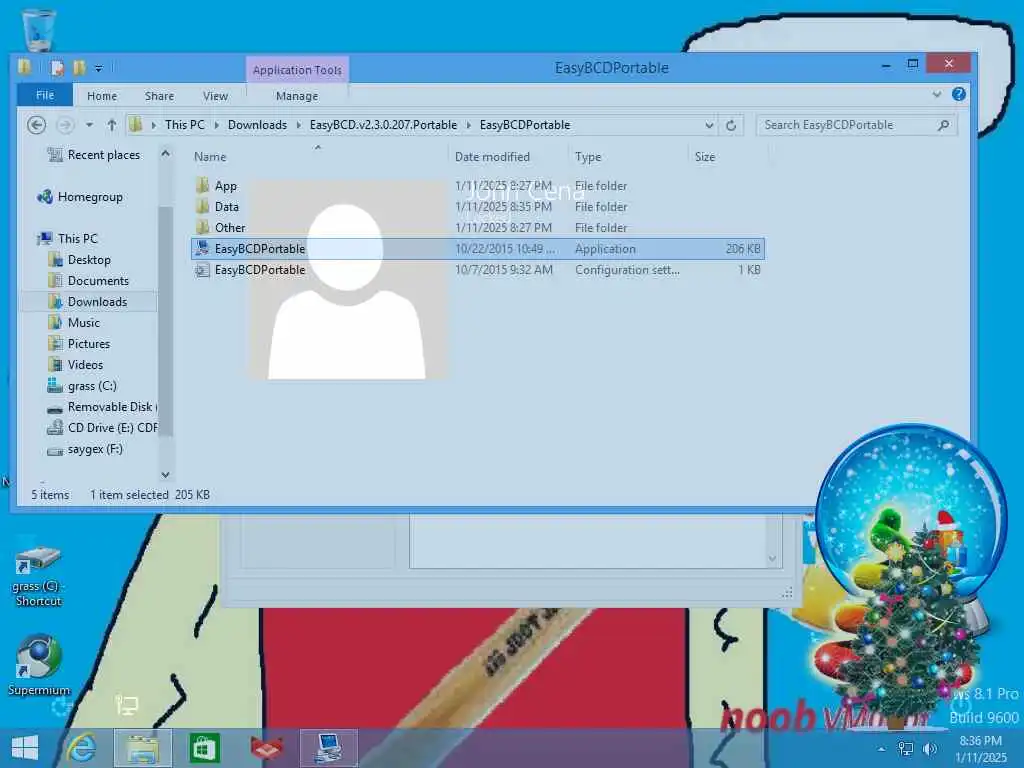The height and width of the screenshot is (768, 1024).
Task: Open Windows Store on taskbar
Action: coord(204,748)
